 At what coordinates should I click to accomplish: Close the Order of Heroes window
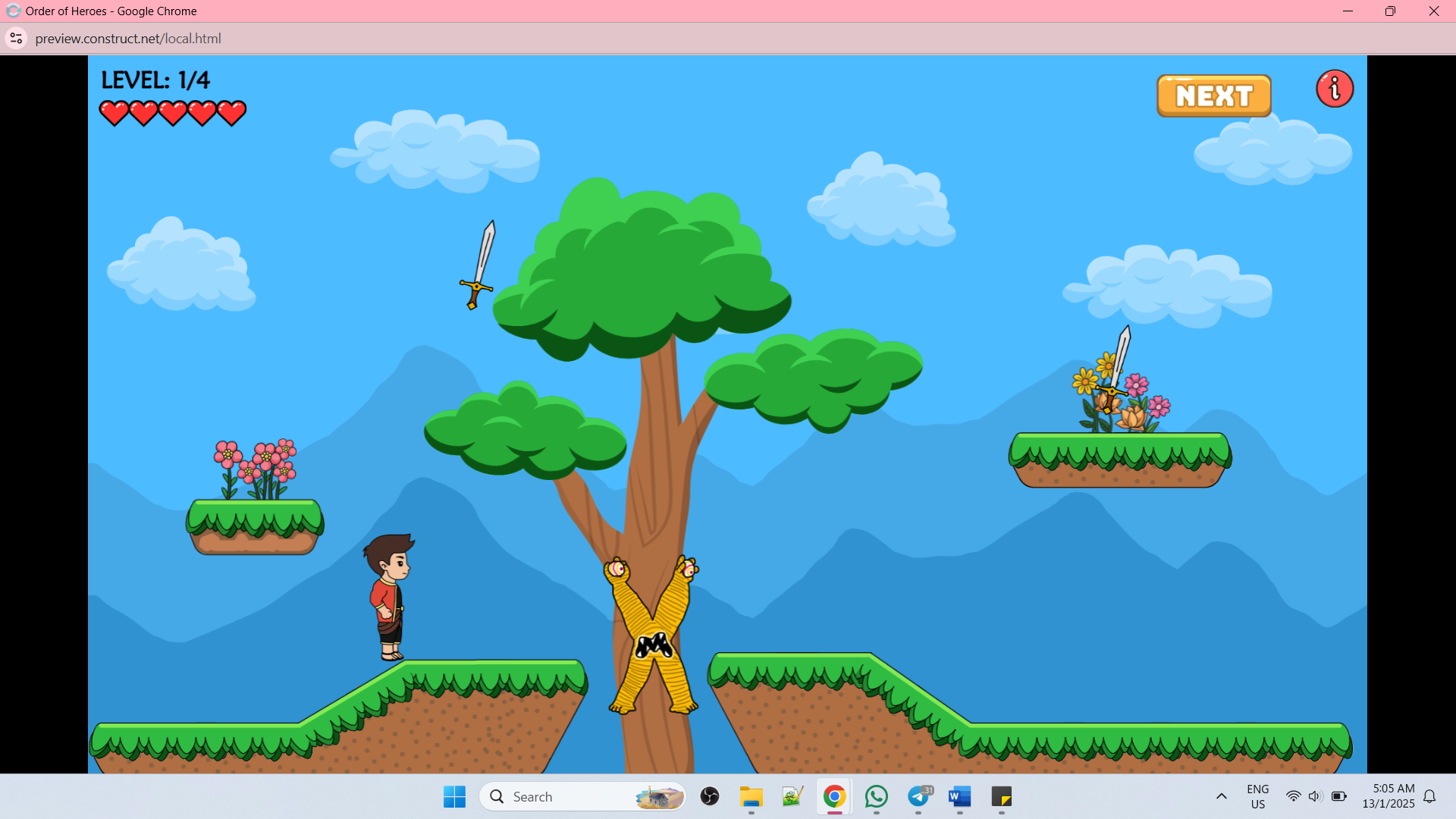1434,11
